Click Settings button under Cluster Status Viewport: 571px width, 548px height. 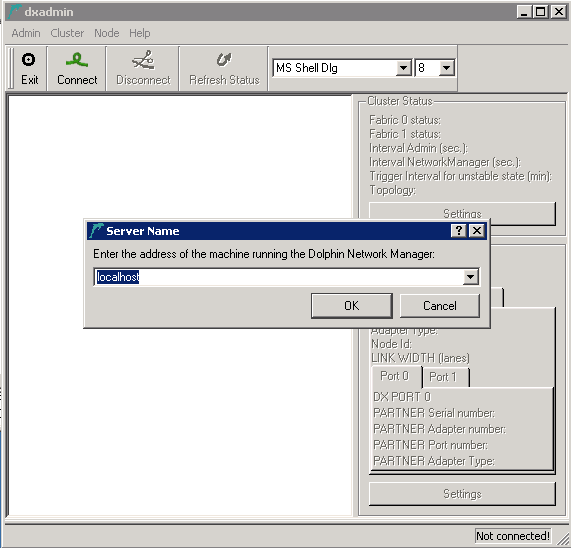click(462, 213)
